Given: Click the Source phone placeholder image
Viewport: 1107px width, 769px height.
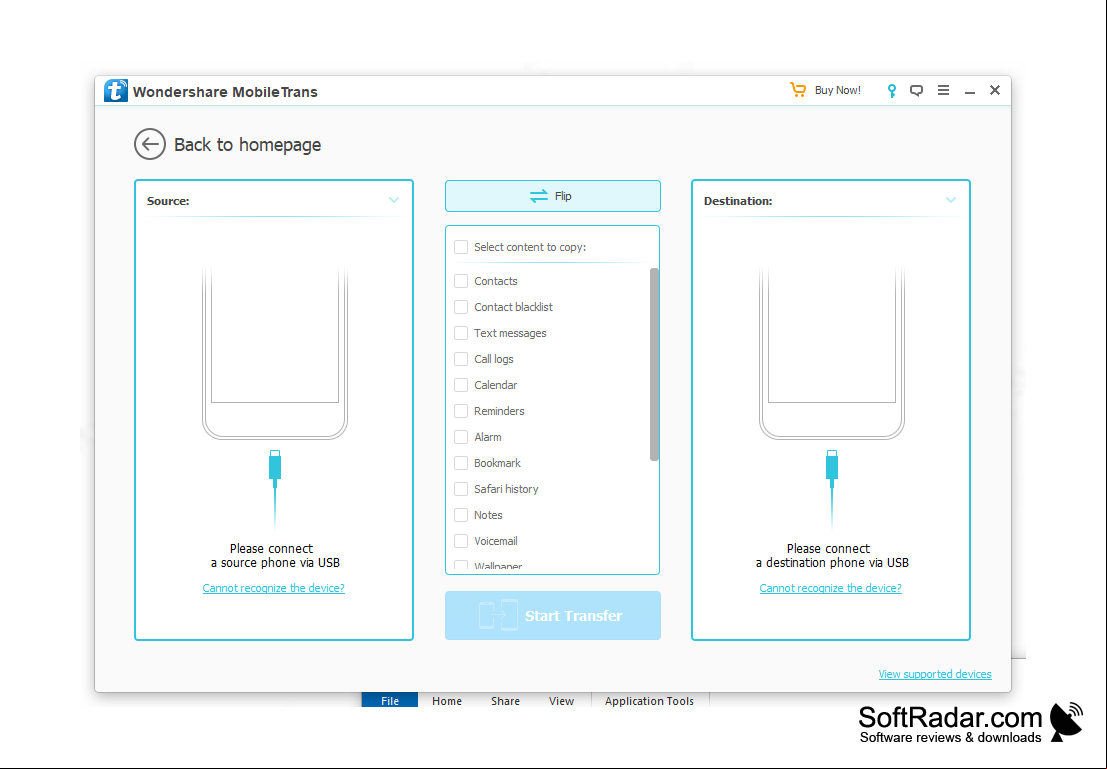Looking at the screenshot, I should 275,353.
